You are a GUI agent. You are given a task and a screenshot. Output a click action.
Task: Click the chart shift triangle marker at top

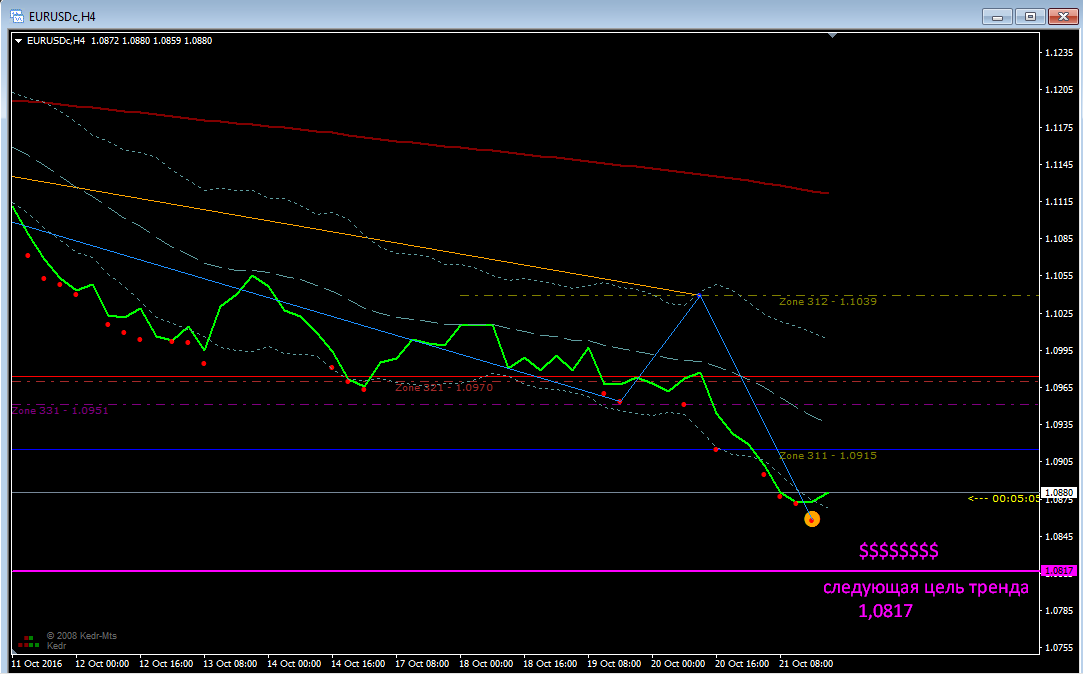(x=832, y=35)
